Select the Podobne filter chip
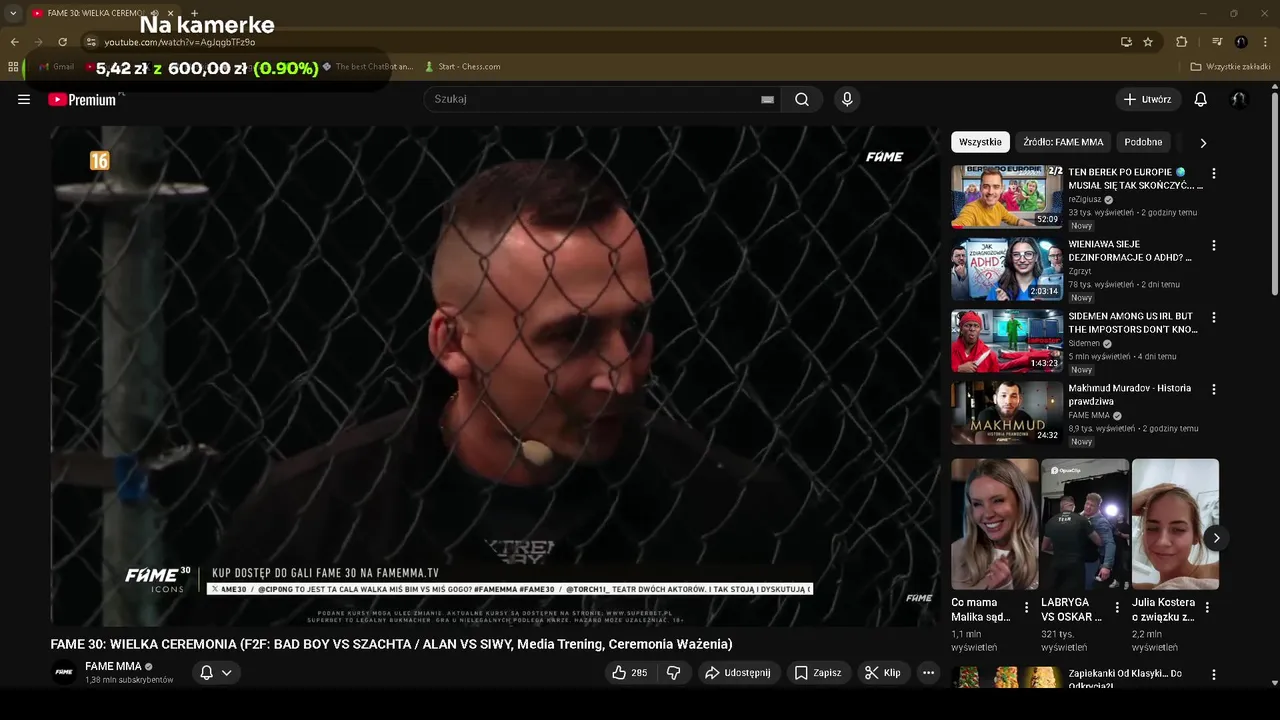 1143,142
